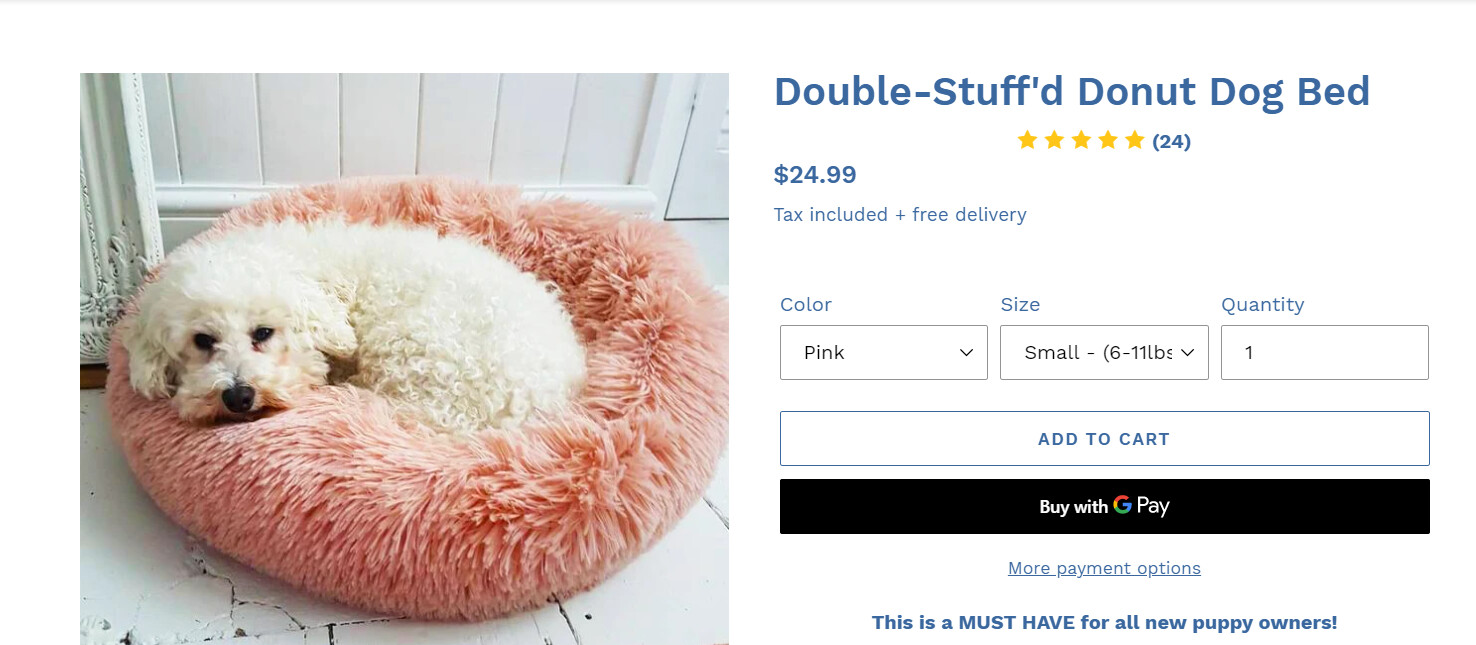Screen dimensions: 1476x645
Task: Click the fifth, last rating star
Action: (1134, 140)
